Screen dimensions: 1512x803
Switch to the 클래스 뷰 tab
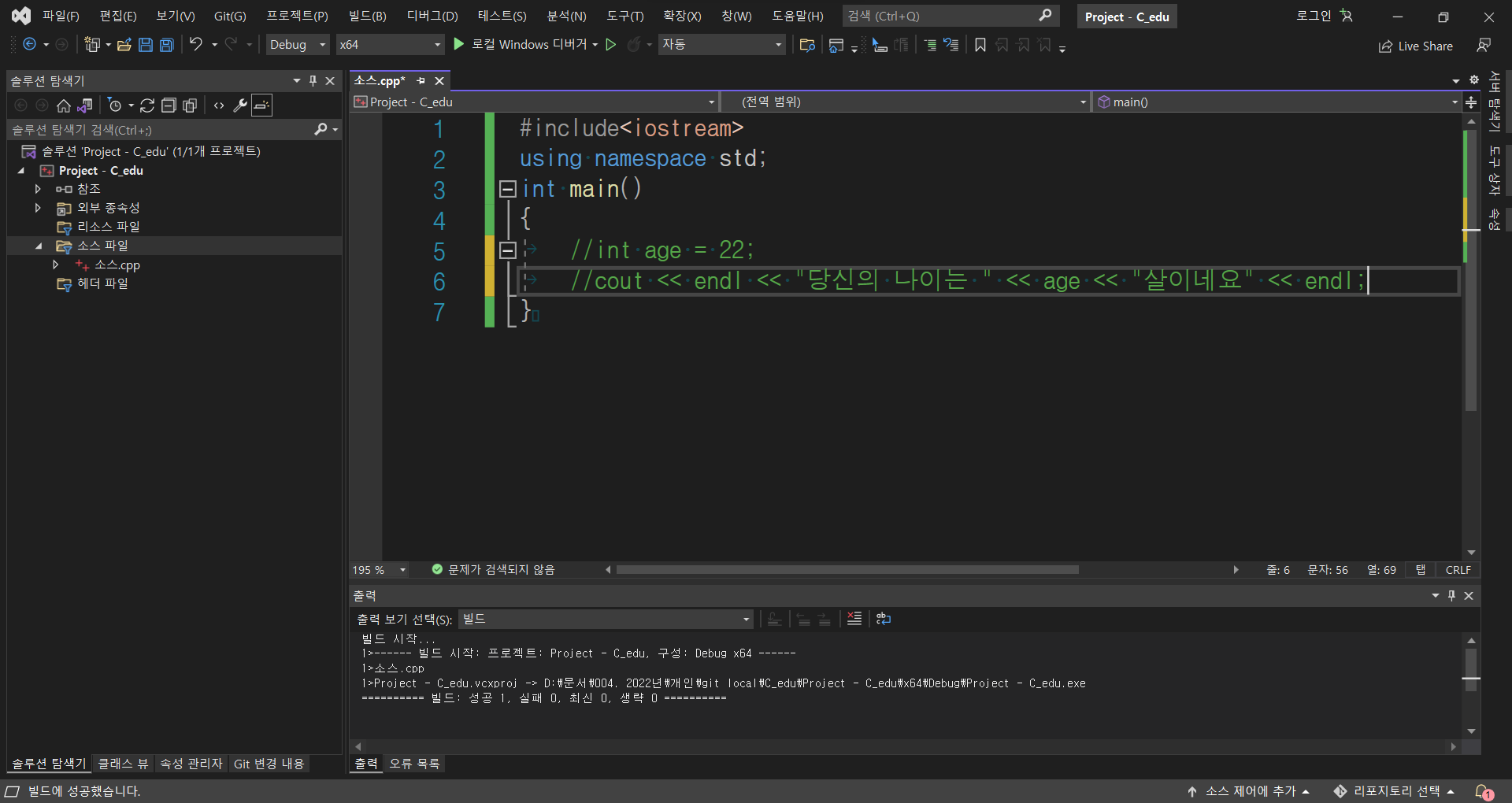pyautogui.click(x=123, y=764)
